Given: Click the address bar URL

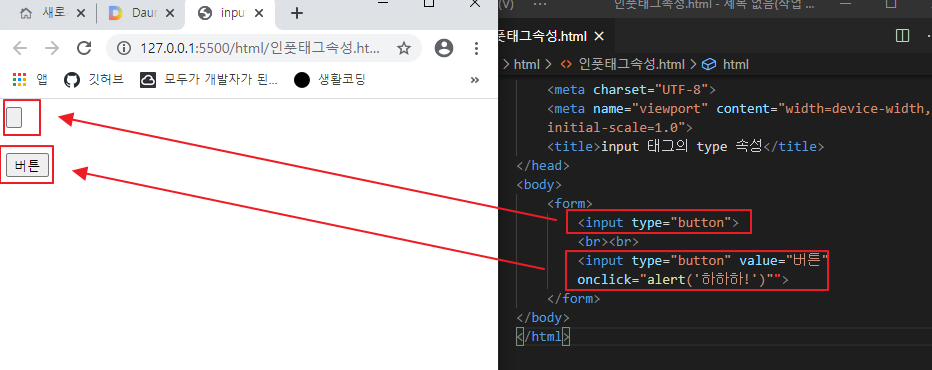Looking at the screenshot, I should point(260,48).
